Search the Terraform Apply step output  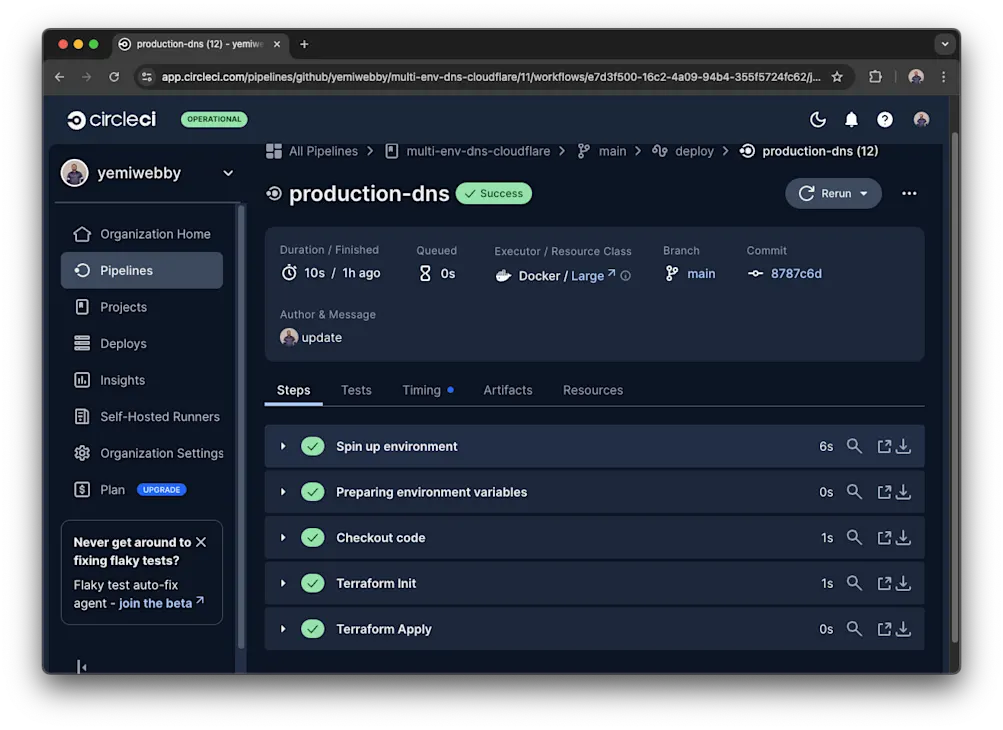(x=855, y=629)
